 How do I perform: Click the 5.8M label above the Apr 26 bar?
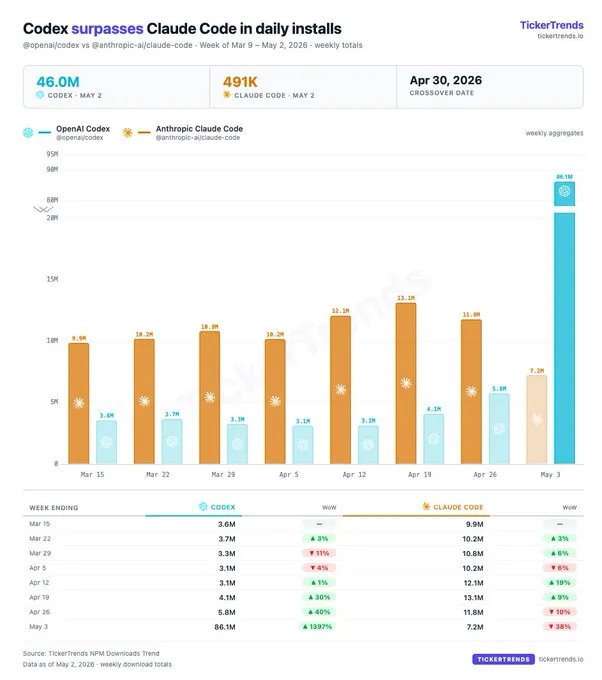(499, 389)
